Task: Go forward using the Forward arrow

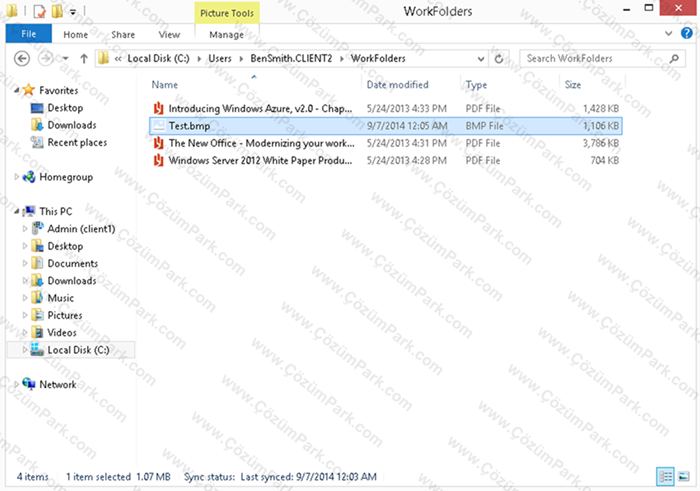Action: (x=46, y=58)
